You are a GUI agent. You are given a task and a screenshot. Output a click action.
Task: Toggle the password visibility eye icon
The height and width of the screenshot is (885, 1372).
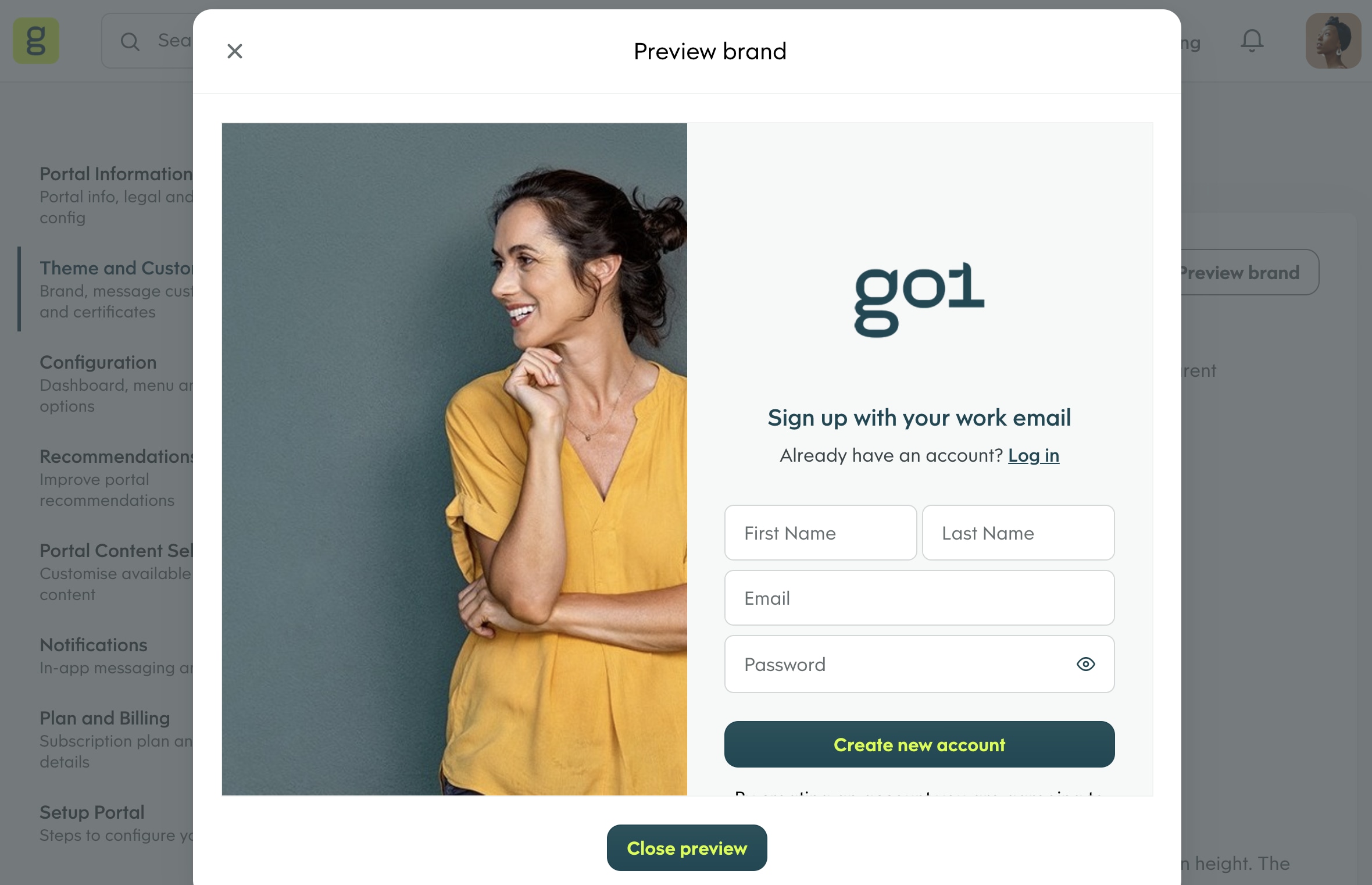[x=1085, y=664]
